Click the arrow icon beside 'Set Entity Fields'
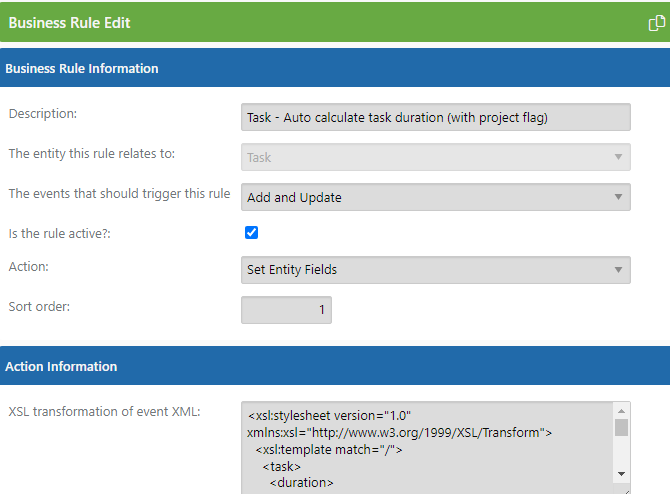This screenshot has width=670, height=494. click(618, 270)
